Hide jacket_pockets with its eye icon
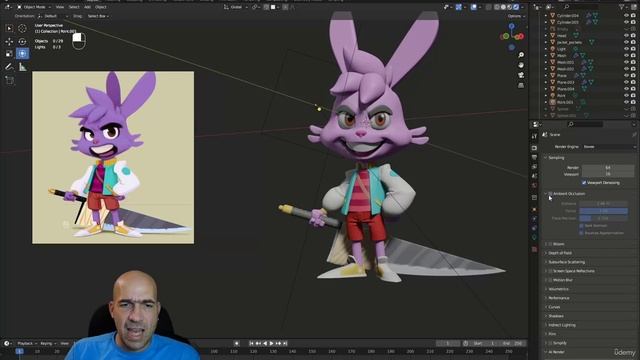This screenshot has height=360, width=640. point(626,42)
